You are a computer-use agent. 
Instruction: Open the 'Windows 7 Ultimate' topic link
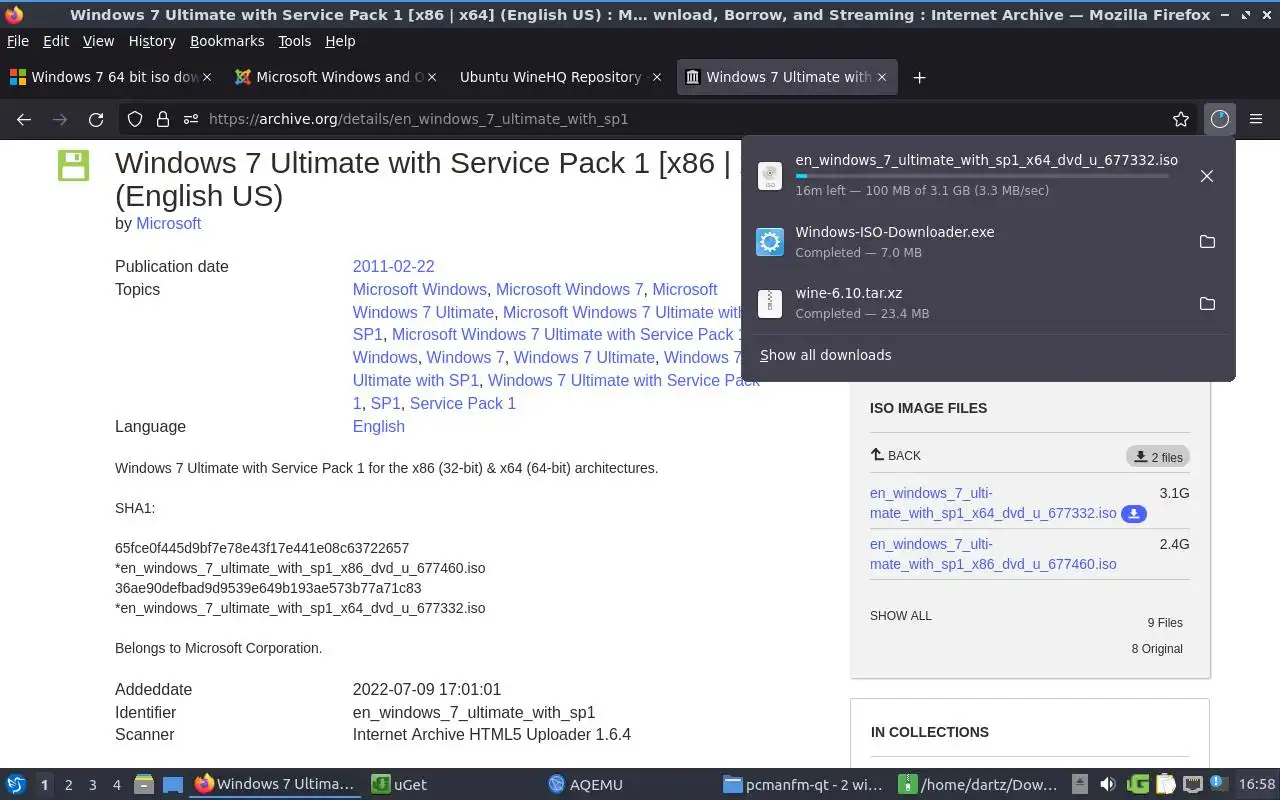[584, 357]
